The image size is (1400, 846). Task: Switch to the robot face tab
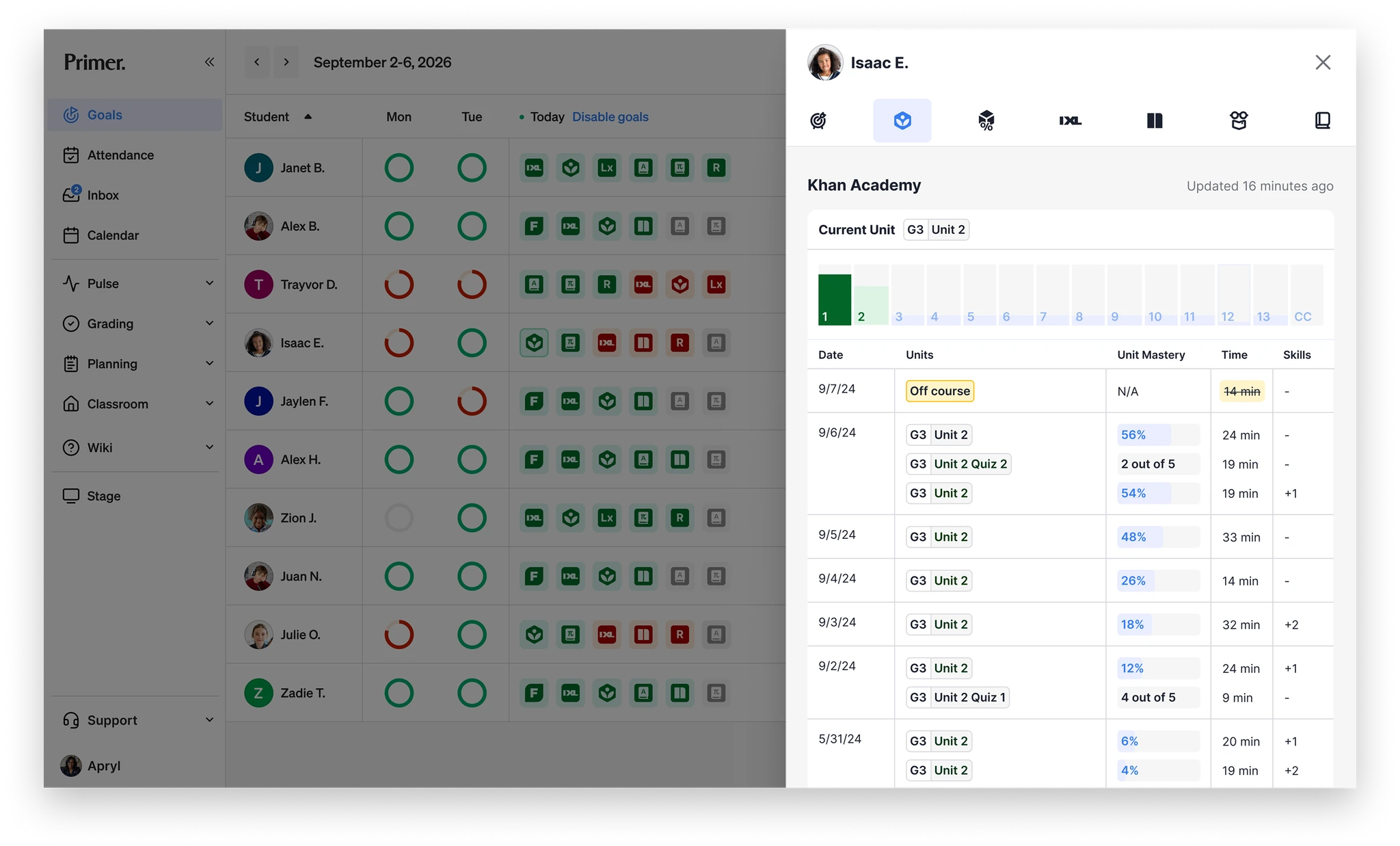[x=1239, y=120]
